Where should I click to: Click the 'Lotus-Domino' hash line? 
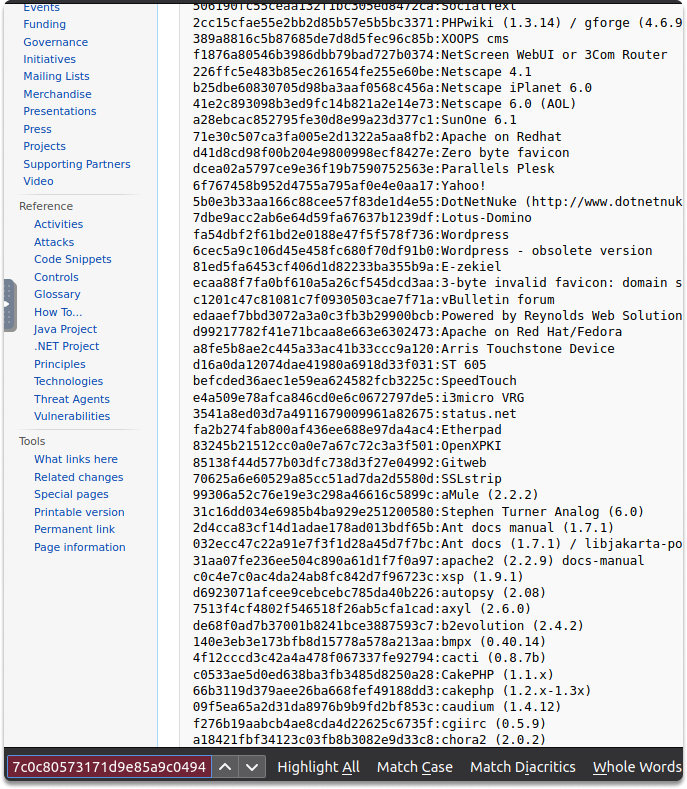tap(362, 218)
